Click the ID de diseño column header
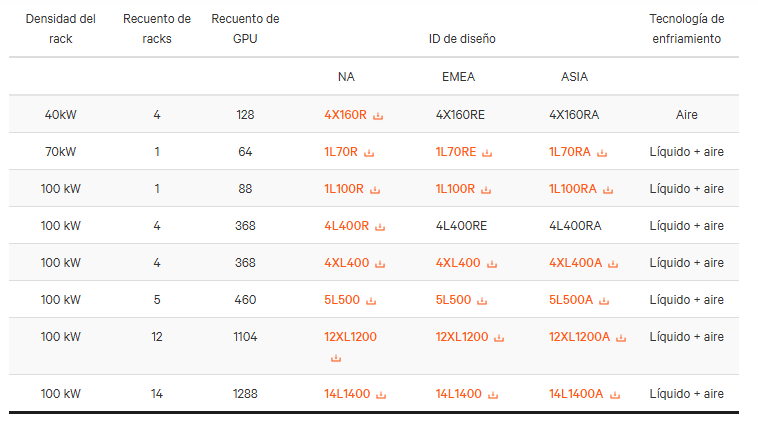This screenshot has height=426, width=758. [x=462, y=39]
